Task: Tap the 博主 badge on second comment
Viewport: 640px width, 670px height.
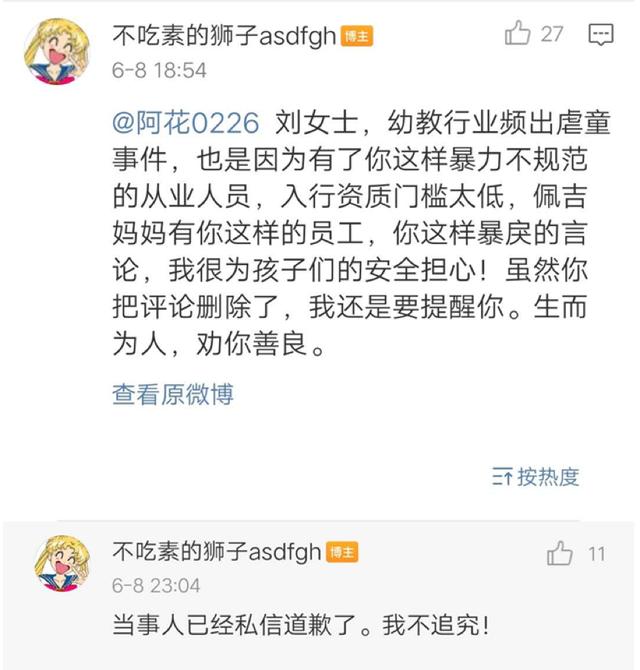Action: click(342, 553)
